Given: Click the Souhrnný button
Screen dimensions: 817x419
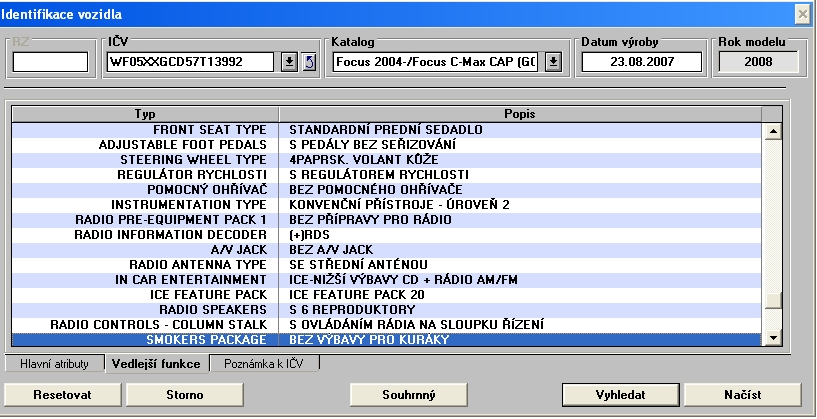Looking at the screenshot, I should (x=409, y=394).
